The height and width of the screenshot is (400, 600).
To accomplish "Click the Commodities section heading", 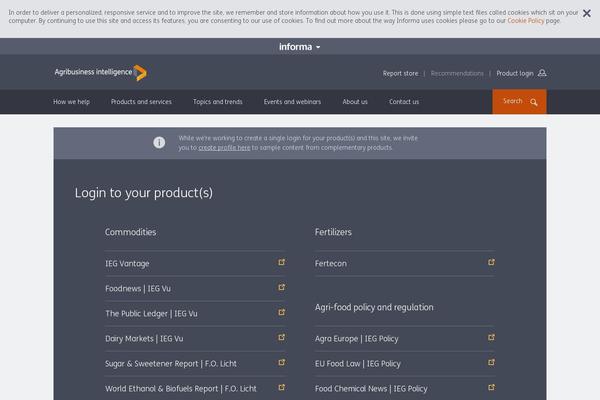I will pos(130,232).
